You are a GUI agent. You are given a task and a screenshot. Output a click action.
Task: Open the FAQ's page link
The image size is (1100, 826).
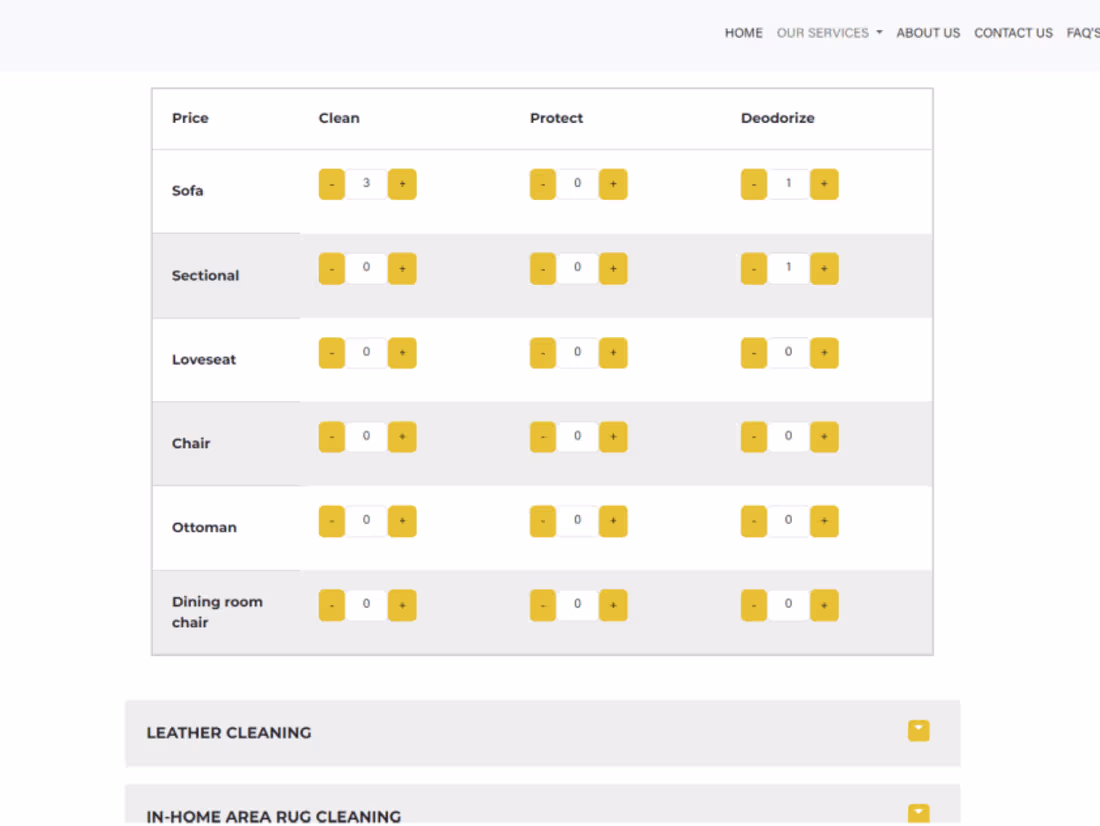(1083, 33)
